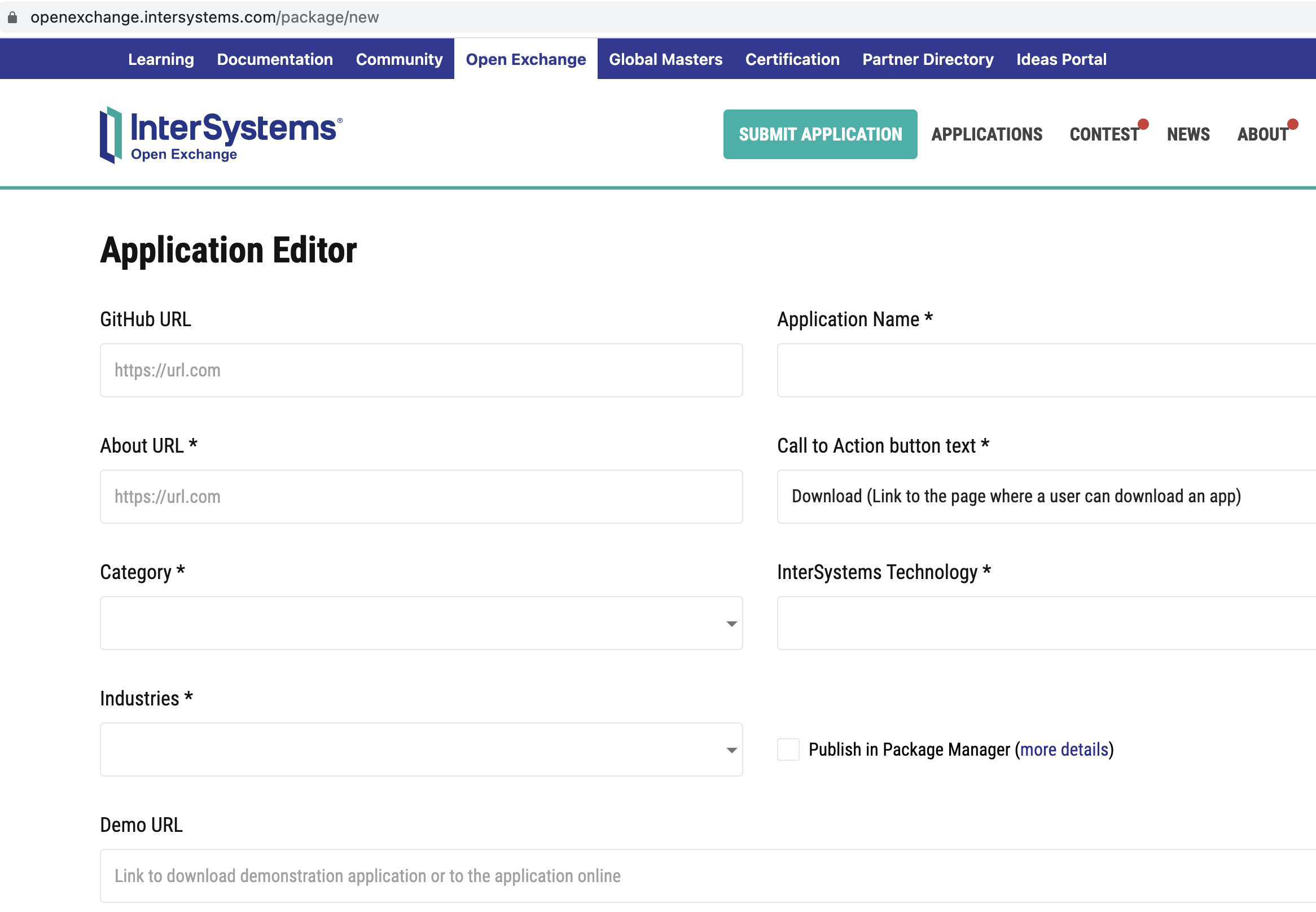Image resolution: width=1316 pixels, height=912 pixels.
Task: Expand the Category dropdown arrow
Action: [x=731, y=624]
